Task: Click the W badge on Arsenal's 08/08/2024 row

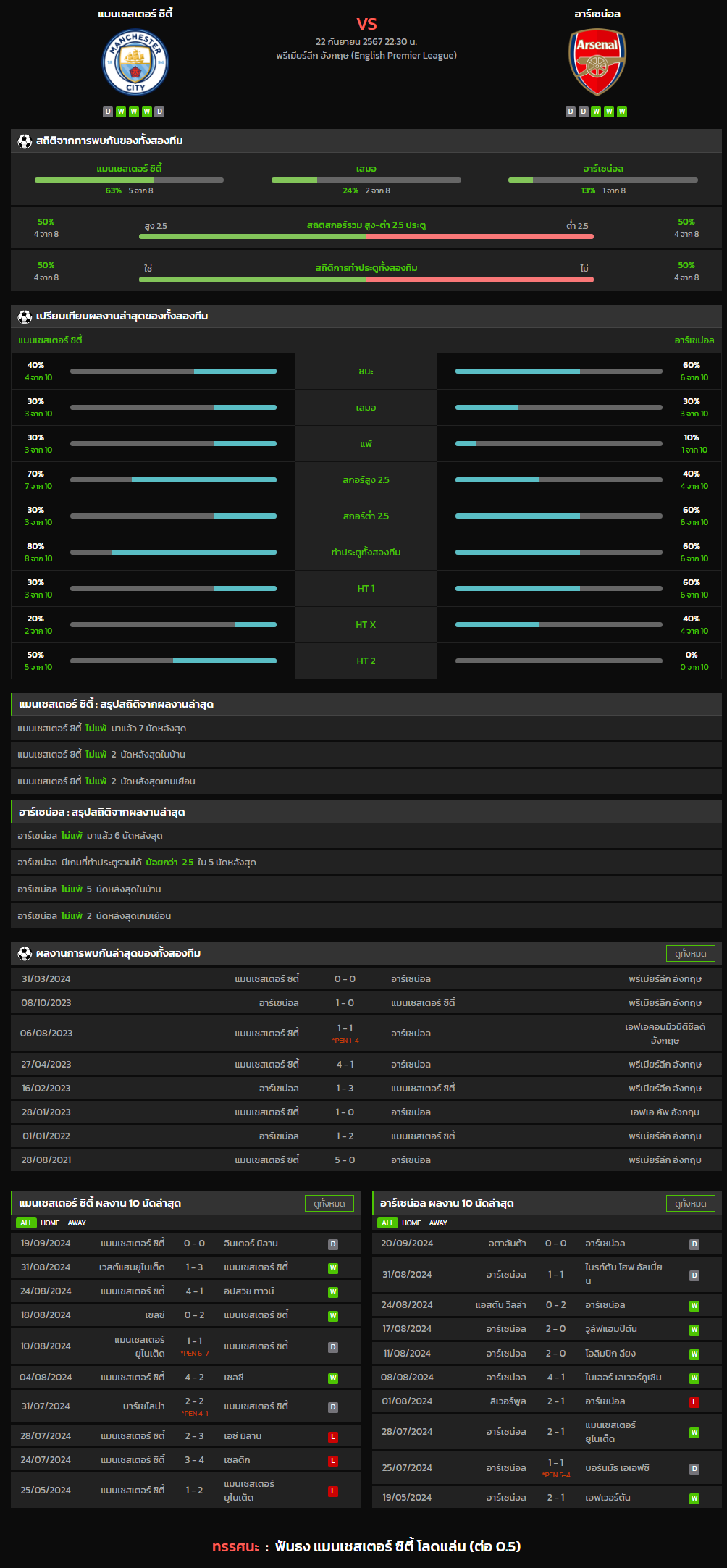Action: (694, 1378)
